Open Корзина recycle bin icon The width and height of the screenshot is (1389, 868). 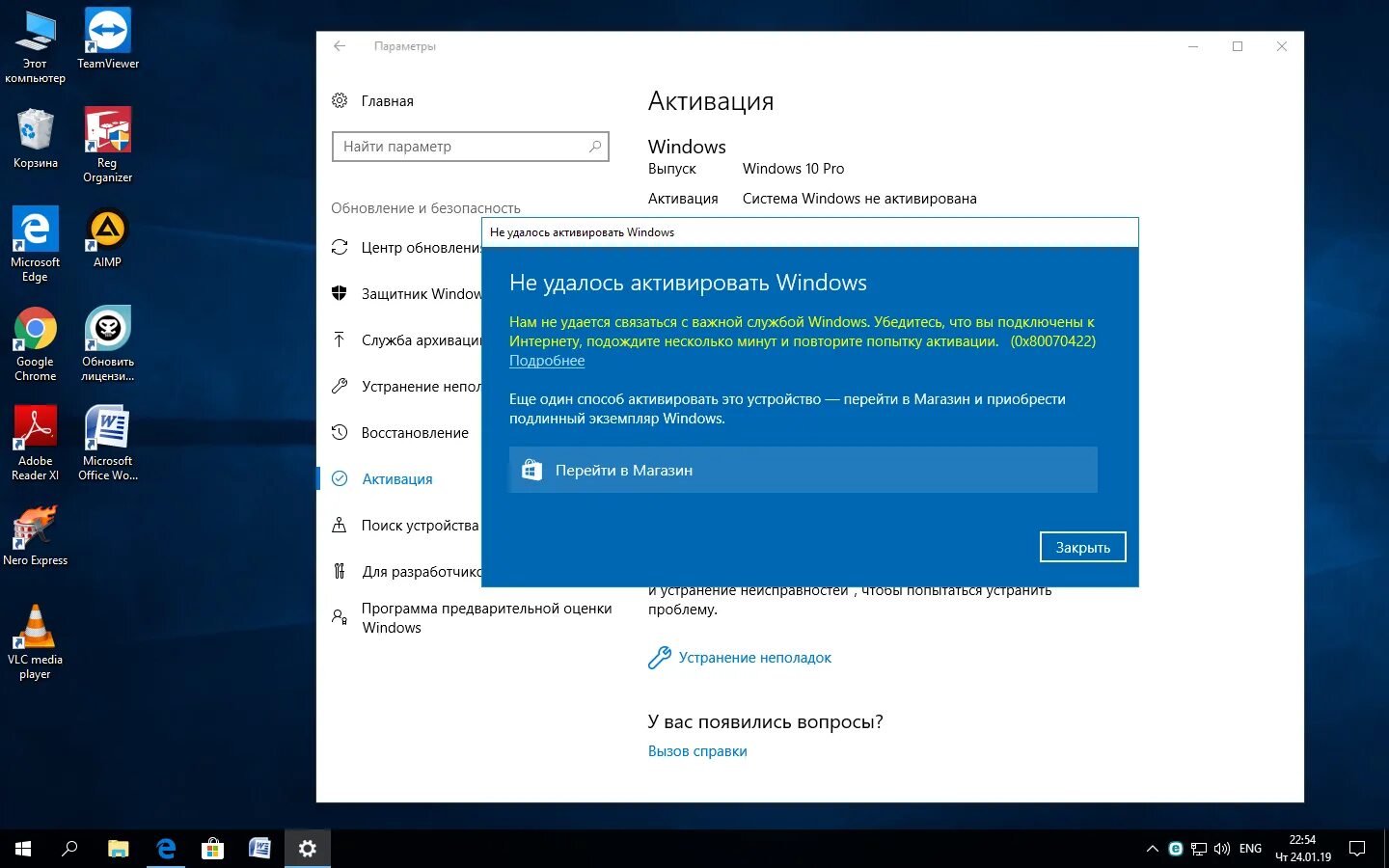click(35, 138)
